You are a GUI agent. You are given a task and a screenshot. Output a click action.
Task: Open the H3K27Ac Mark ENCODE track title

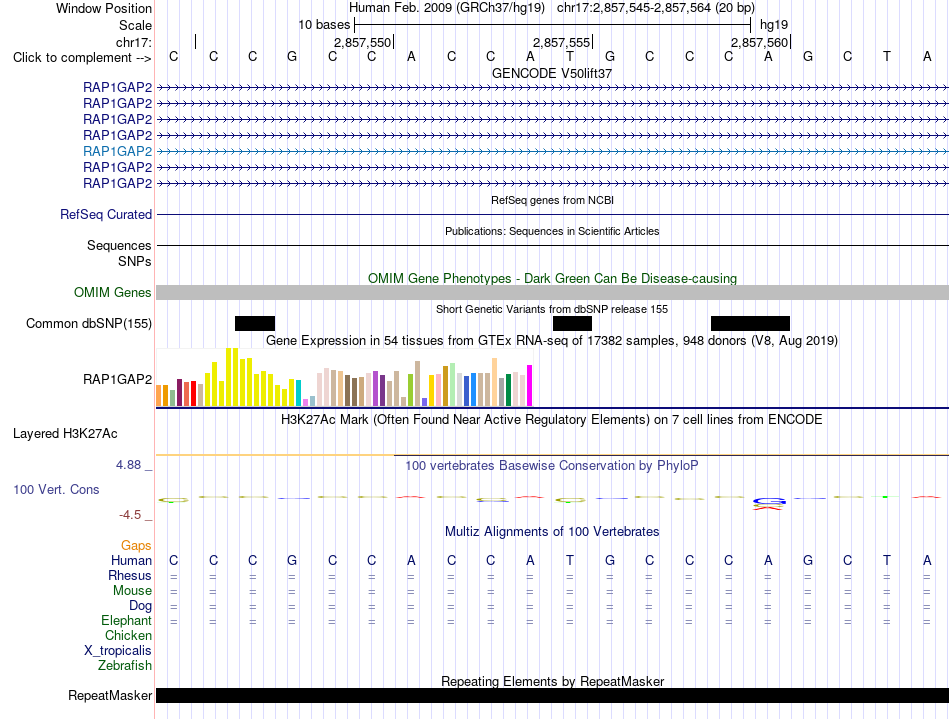click(552, 420)
